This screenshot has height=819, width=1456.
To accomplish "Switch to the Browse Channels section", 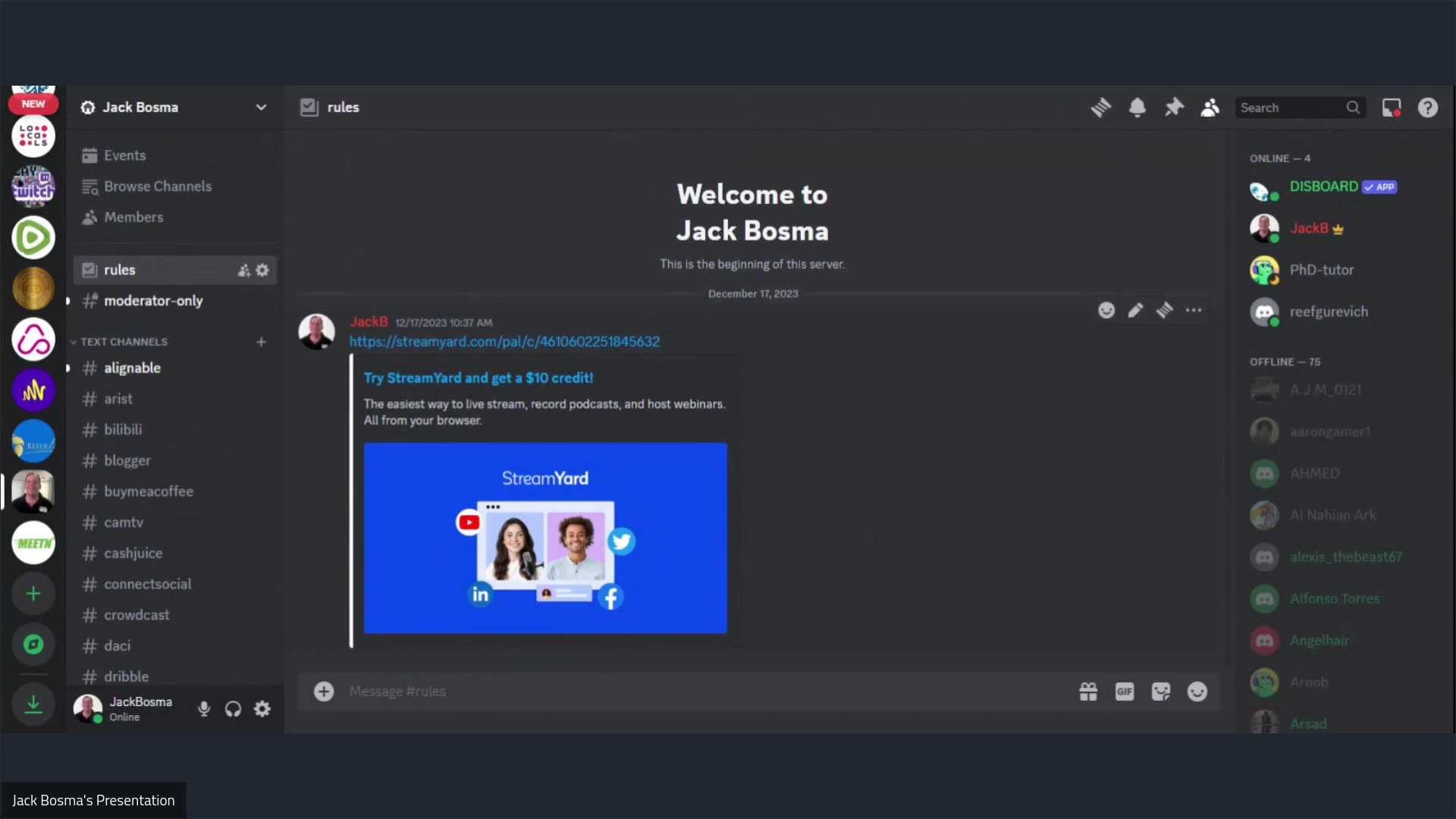I will 157,186.
